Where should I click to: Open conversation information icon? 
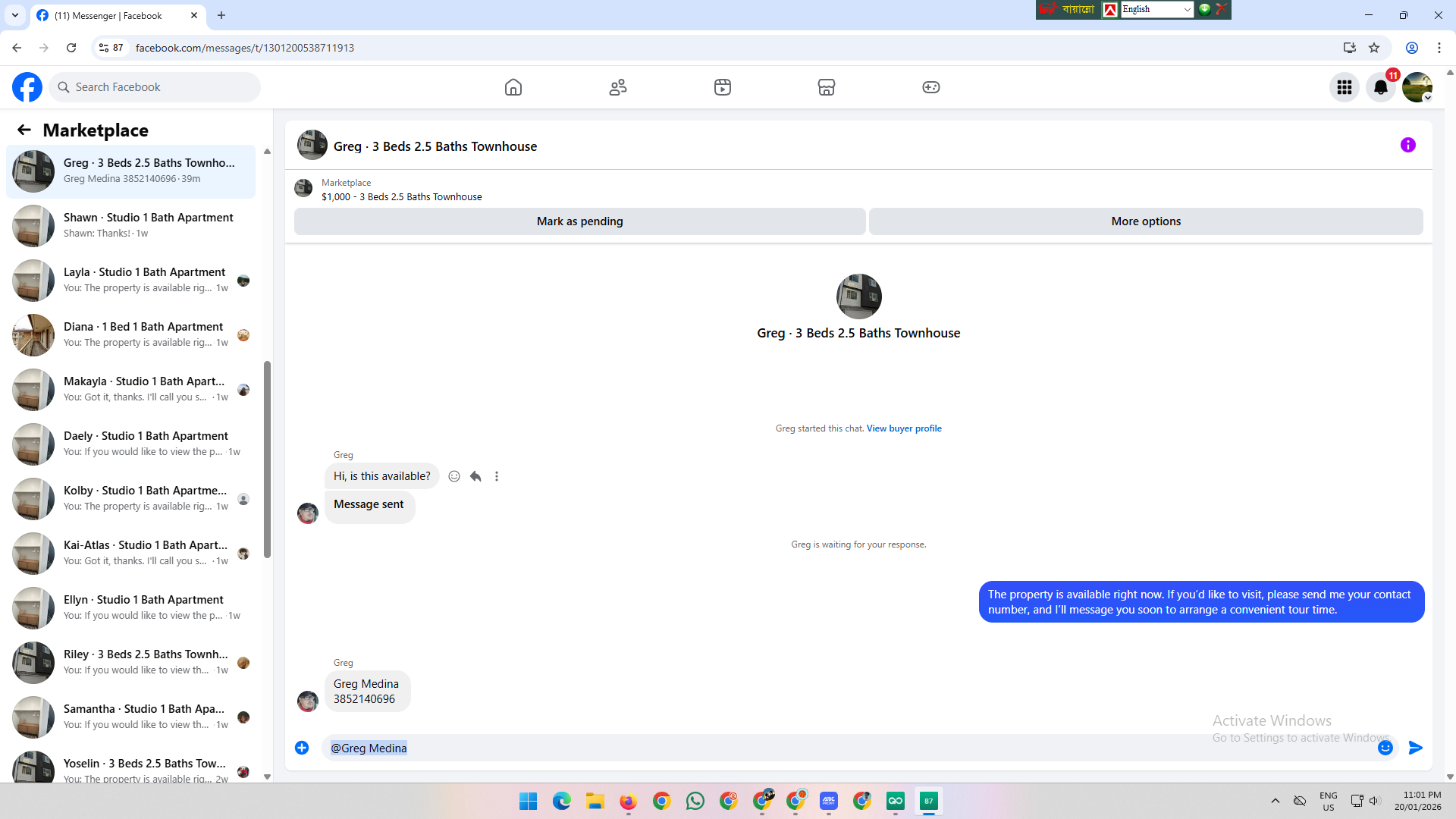1408,145
